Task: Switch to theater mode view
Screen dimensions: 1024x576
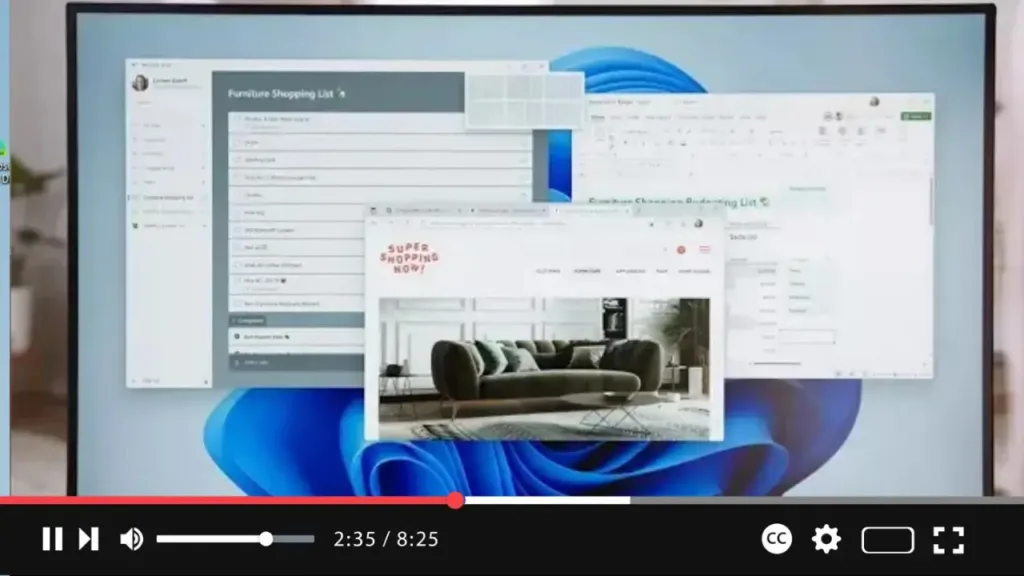Action: pyautogui.click(x=887, y=540)
